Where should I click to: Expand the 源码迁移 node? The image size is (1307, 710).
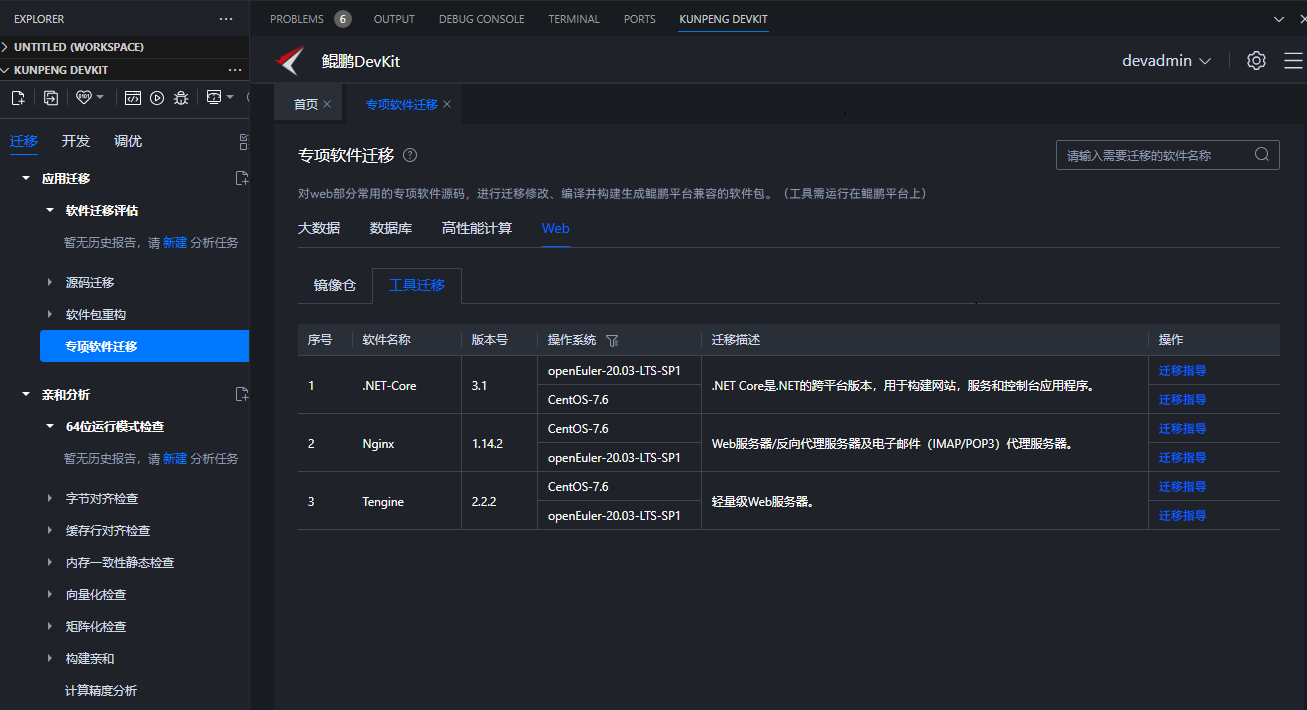50,282
